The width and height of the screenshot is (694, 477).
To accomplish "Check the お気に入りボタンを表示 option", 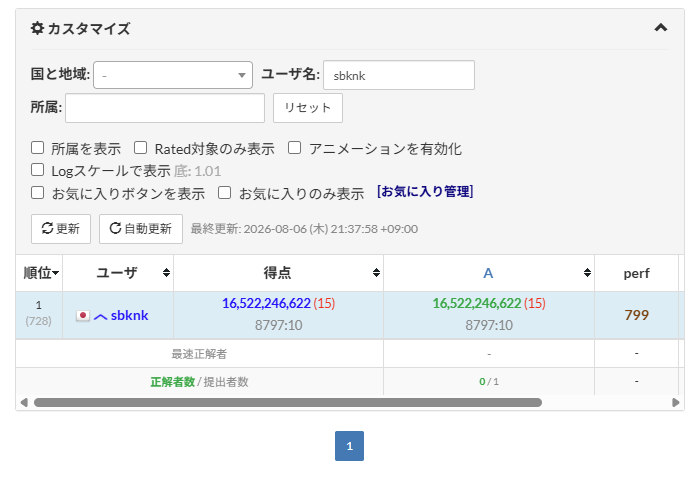I will [38, 193].
